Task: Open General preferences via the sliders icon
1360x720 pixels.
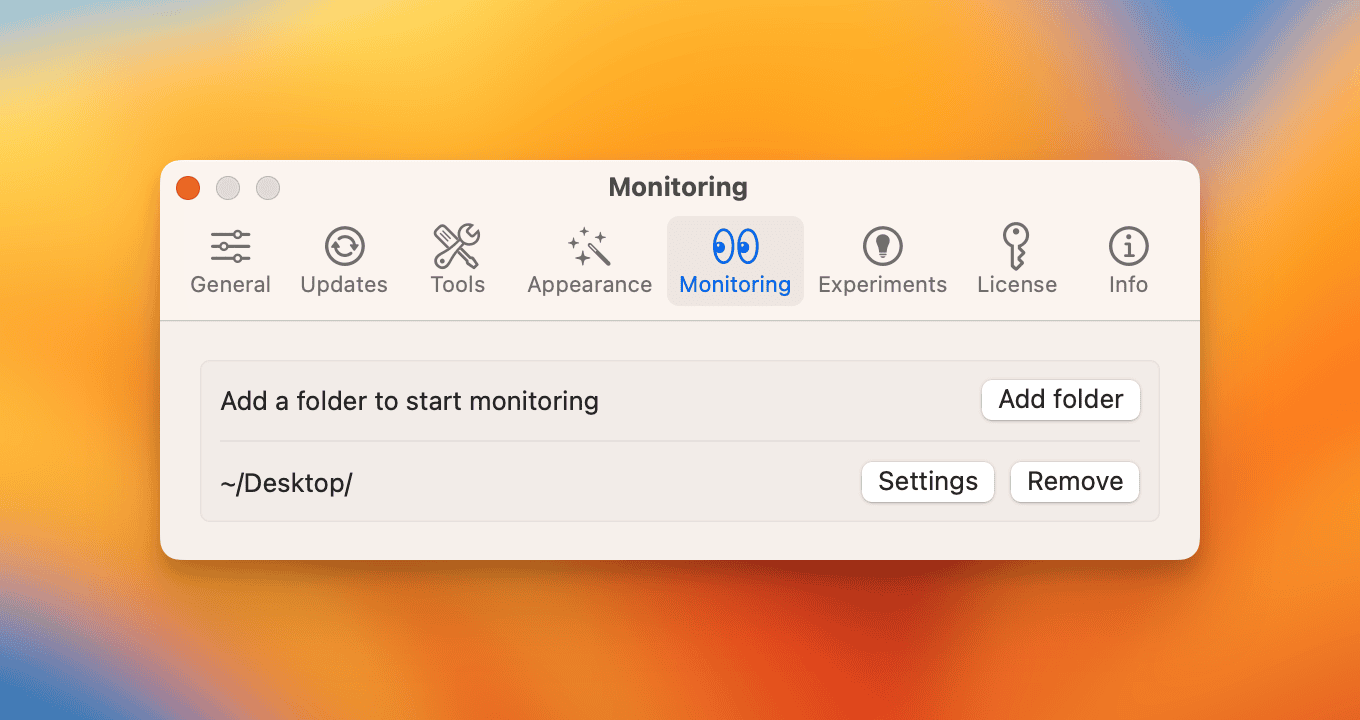Action: [x=230, y=246]
